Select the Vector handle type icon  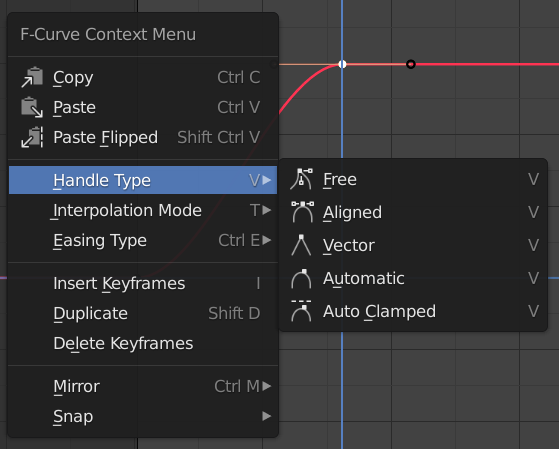(x=301, y=245)
